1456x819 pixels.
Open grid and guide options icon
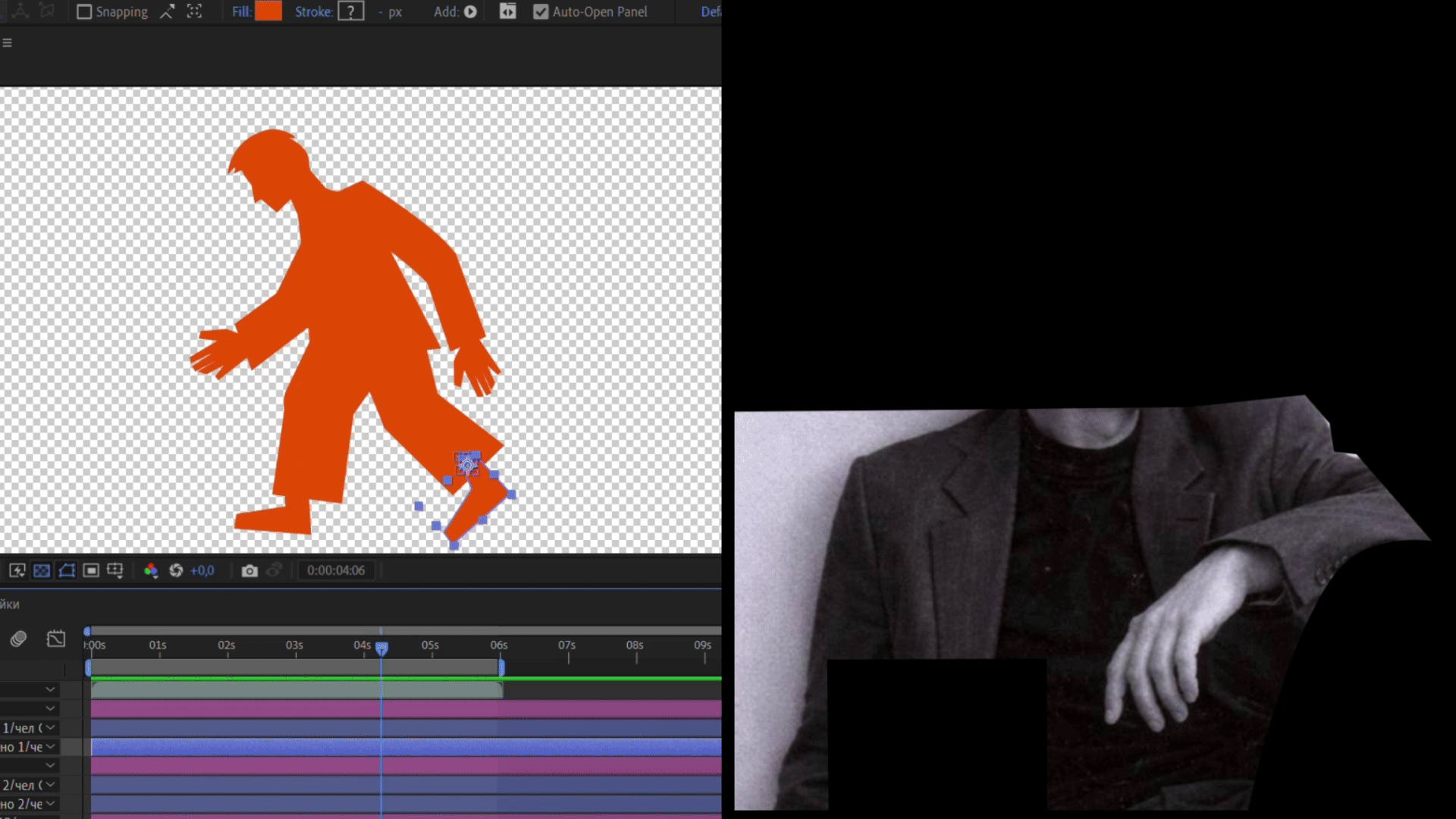coord(115,570)
